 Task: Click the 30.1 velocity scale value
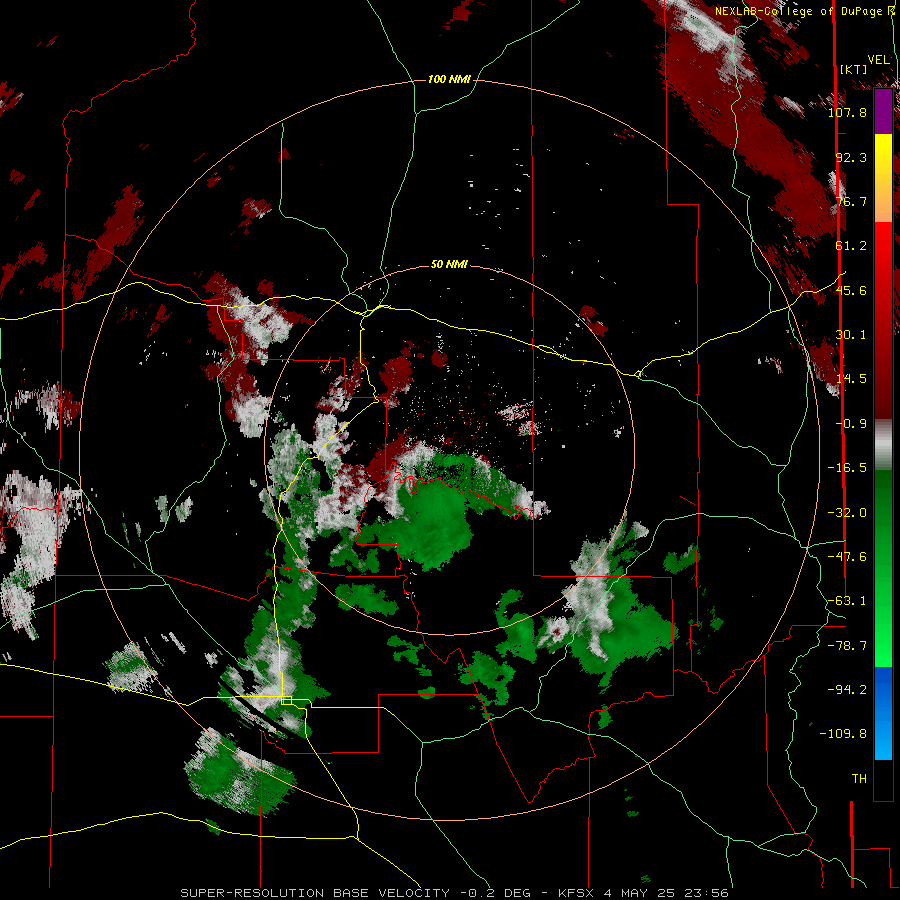pos(851,335)
